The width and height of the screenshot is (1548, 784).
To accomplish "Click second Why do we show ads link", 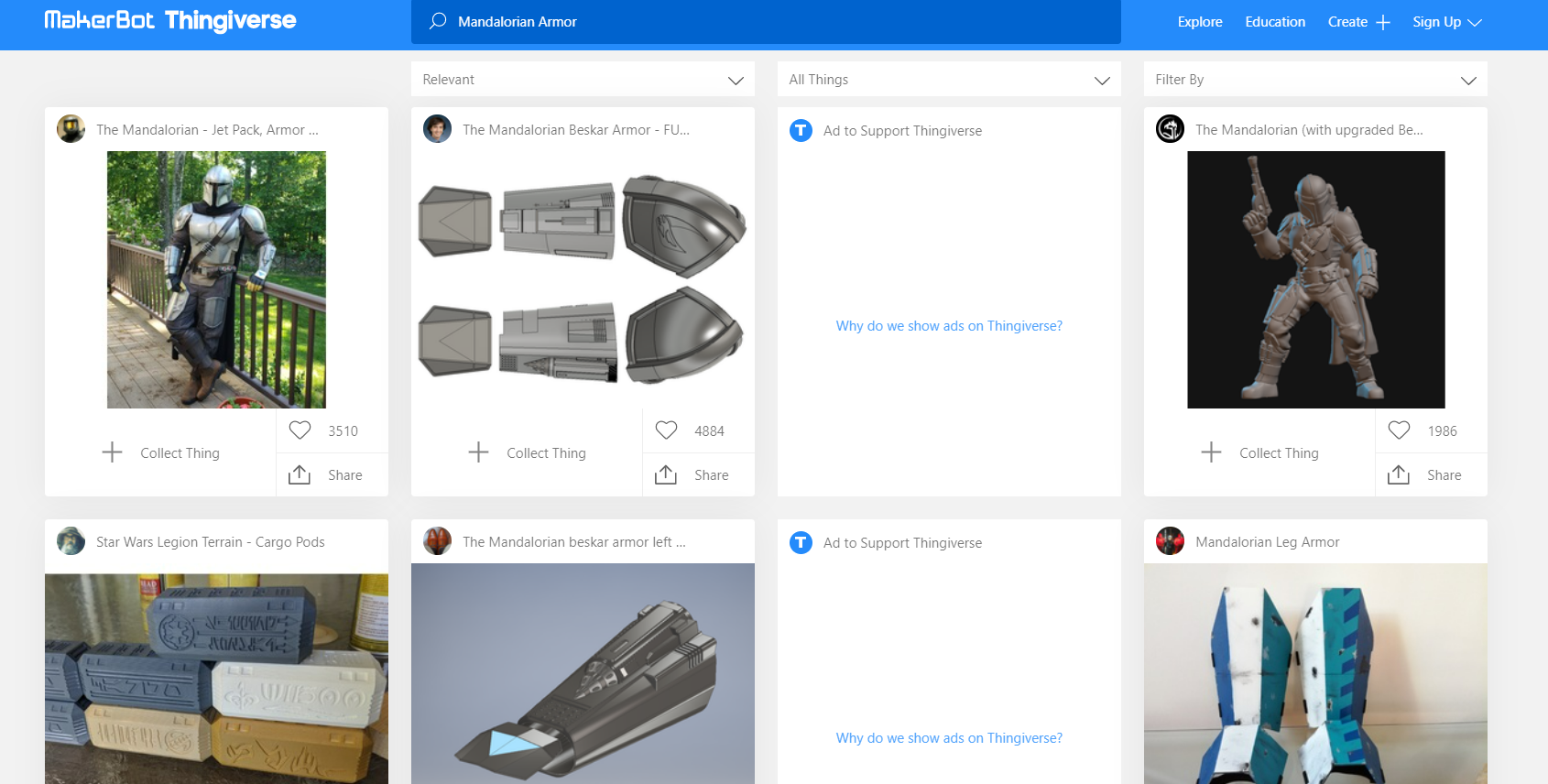I will [x=949, y=738].
